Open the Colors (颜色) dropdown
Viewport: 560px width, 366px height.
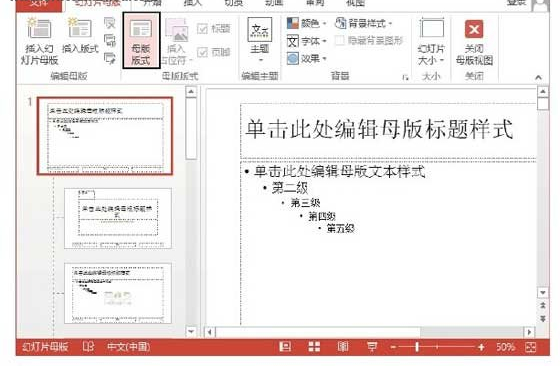pyautogui.click(x=306, y=24)
